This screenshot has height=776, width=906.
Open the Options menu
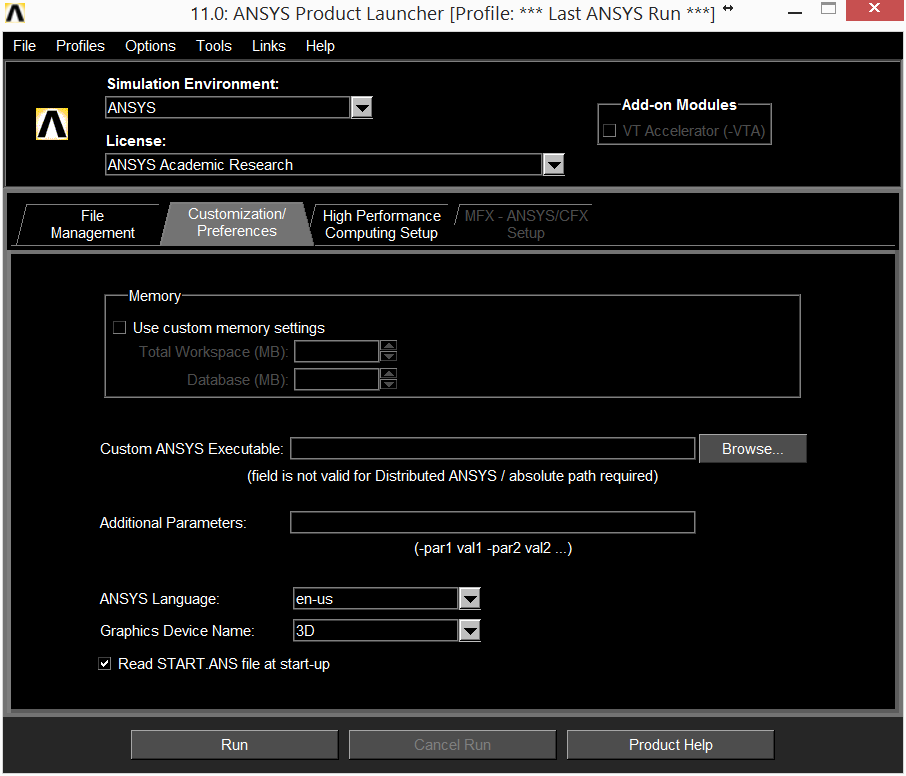150,46
